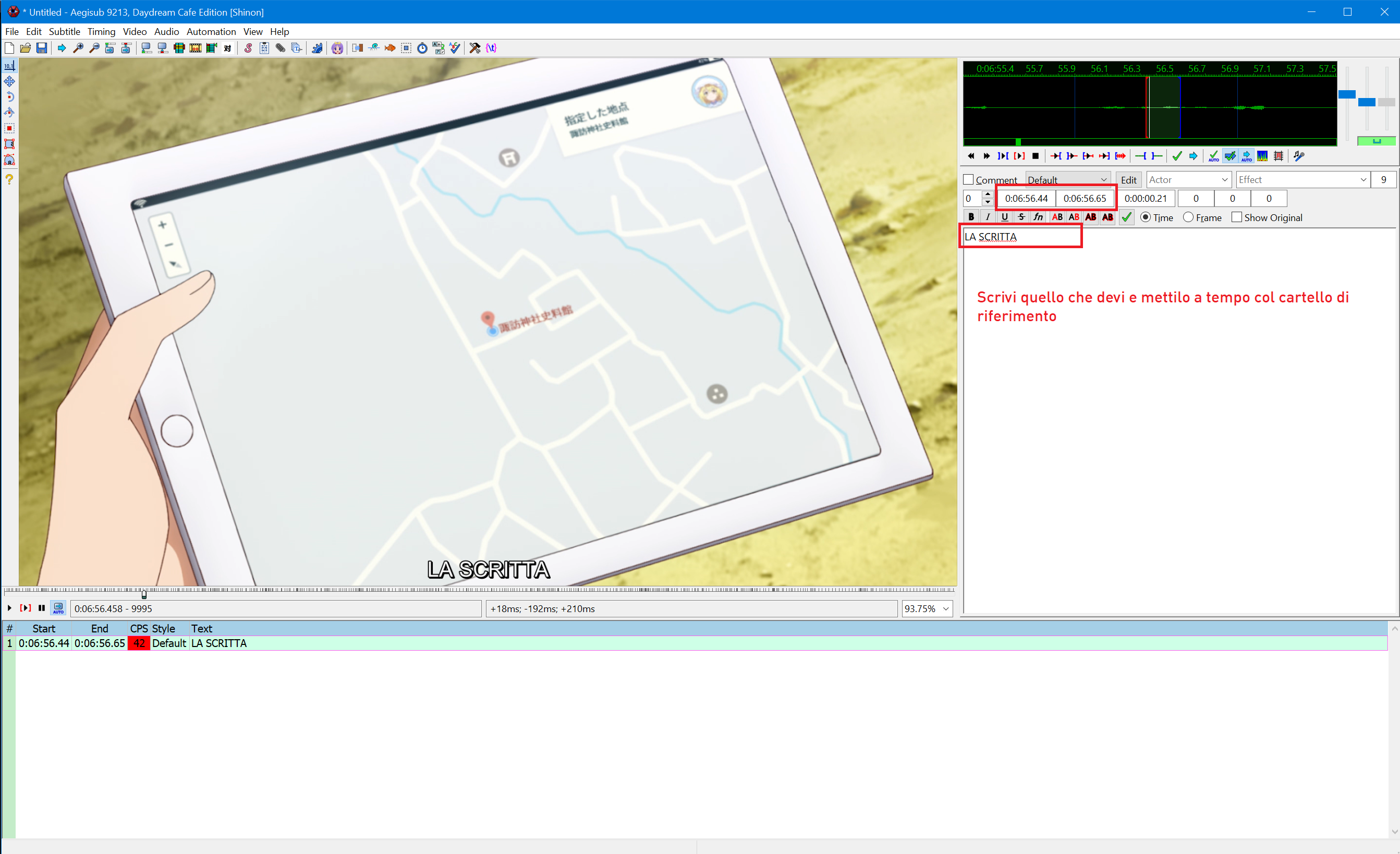
Task: Open the Styles Manager toolbar icon
Action: click(x=248, y=48)
